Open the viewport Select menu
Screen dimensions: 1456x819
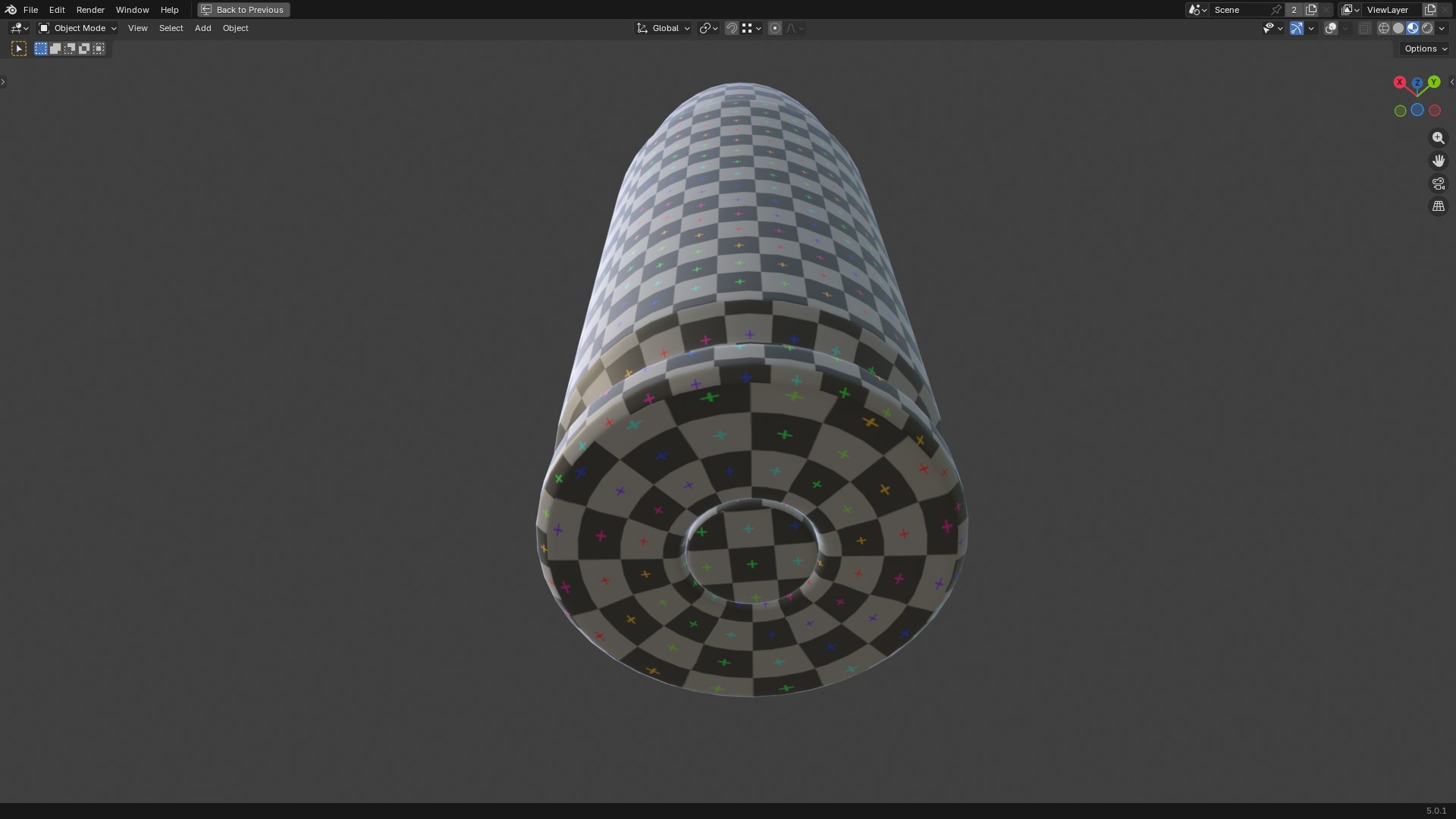coord(171,28)
